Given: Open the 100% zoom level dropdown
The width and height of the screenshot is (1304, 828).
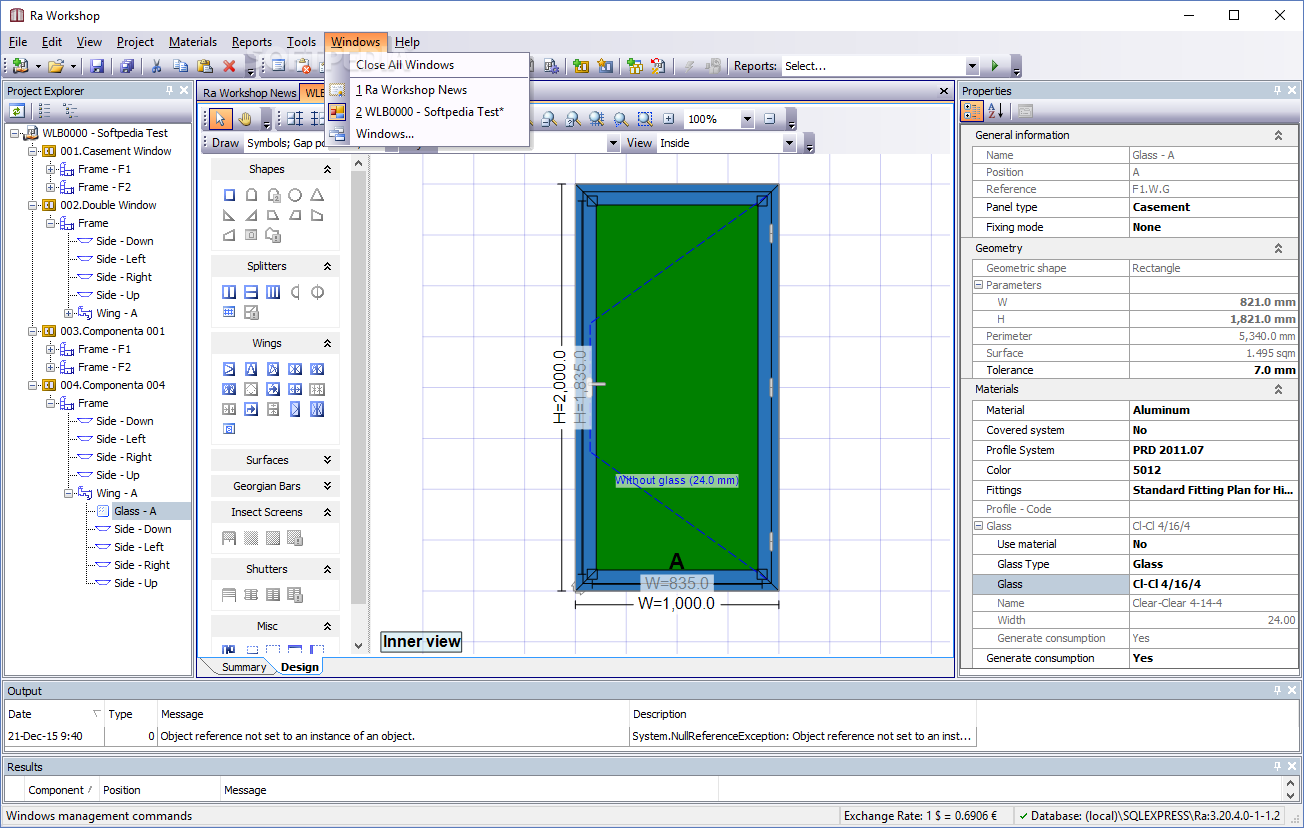Looking at the screenshot, I should [747, 119].
